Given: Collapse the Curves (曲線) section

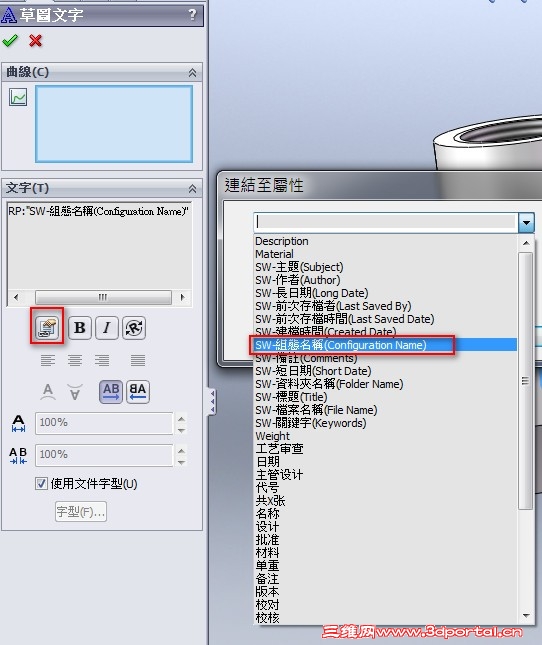Looking at the screenshot, I should pyautogui.click(x=192, y=73).
